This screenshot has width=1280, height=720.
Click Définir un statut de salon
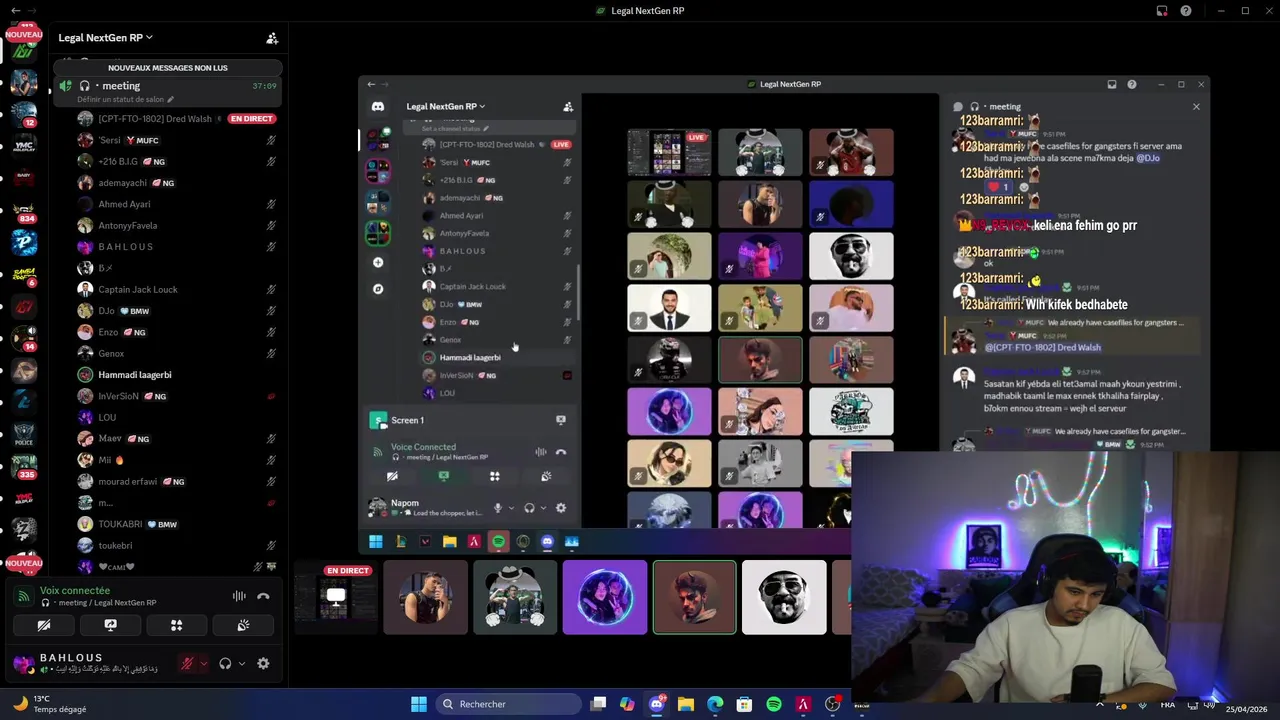coord(126,99)
